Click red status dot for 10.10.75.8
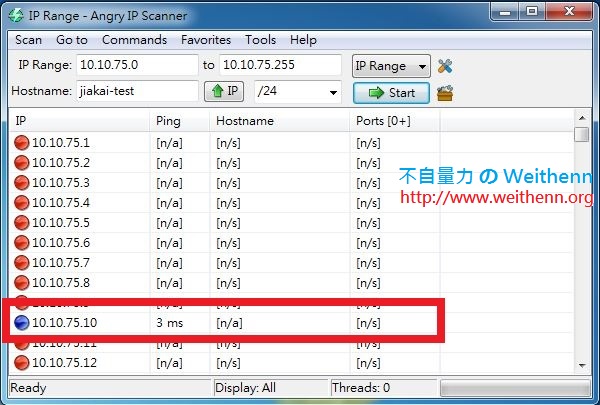 click(21, 283)
